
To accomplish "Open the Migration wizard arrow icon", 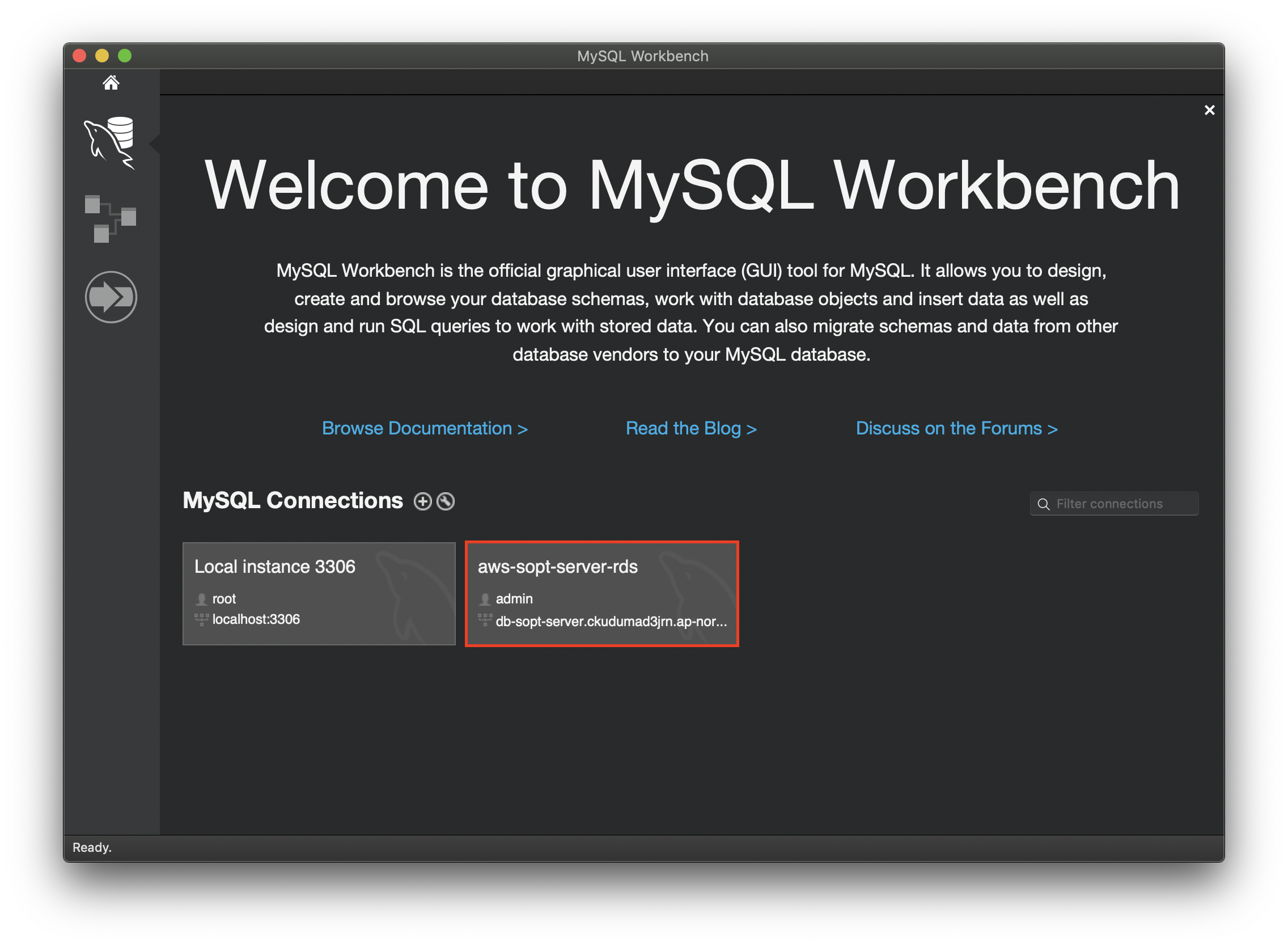I will [x=111, y=297].
